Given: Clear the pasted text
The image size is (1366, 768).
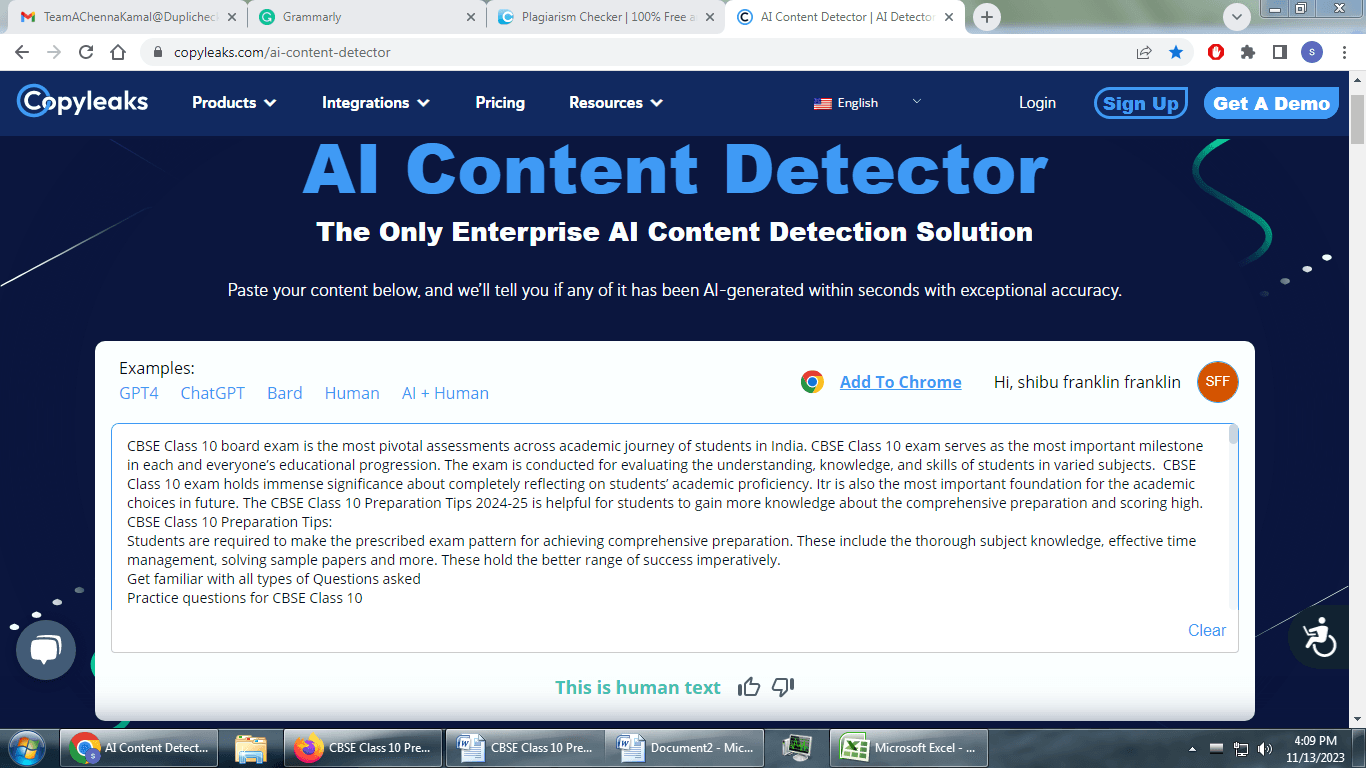Looking at the screenshot, I should point(1207,630).
